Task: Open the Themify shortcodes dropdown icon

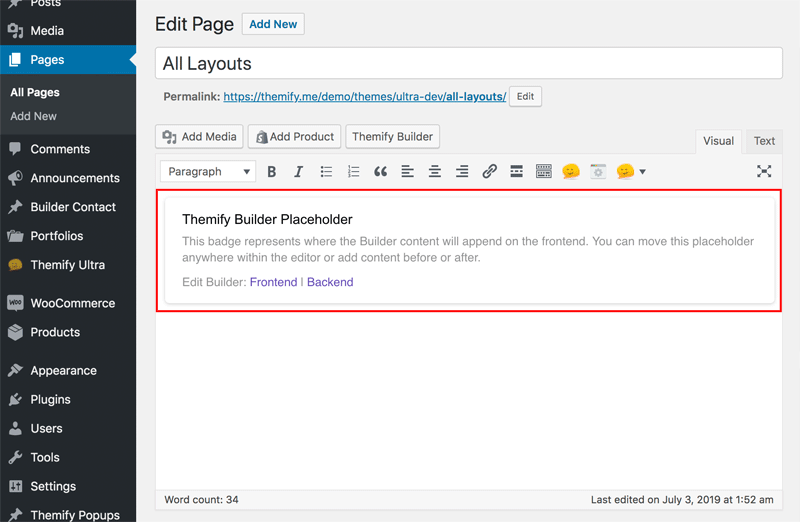Action: click(x=631, y=171)
